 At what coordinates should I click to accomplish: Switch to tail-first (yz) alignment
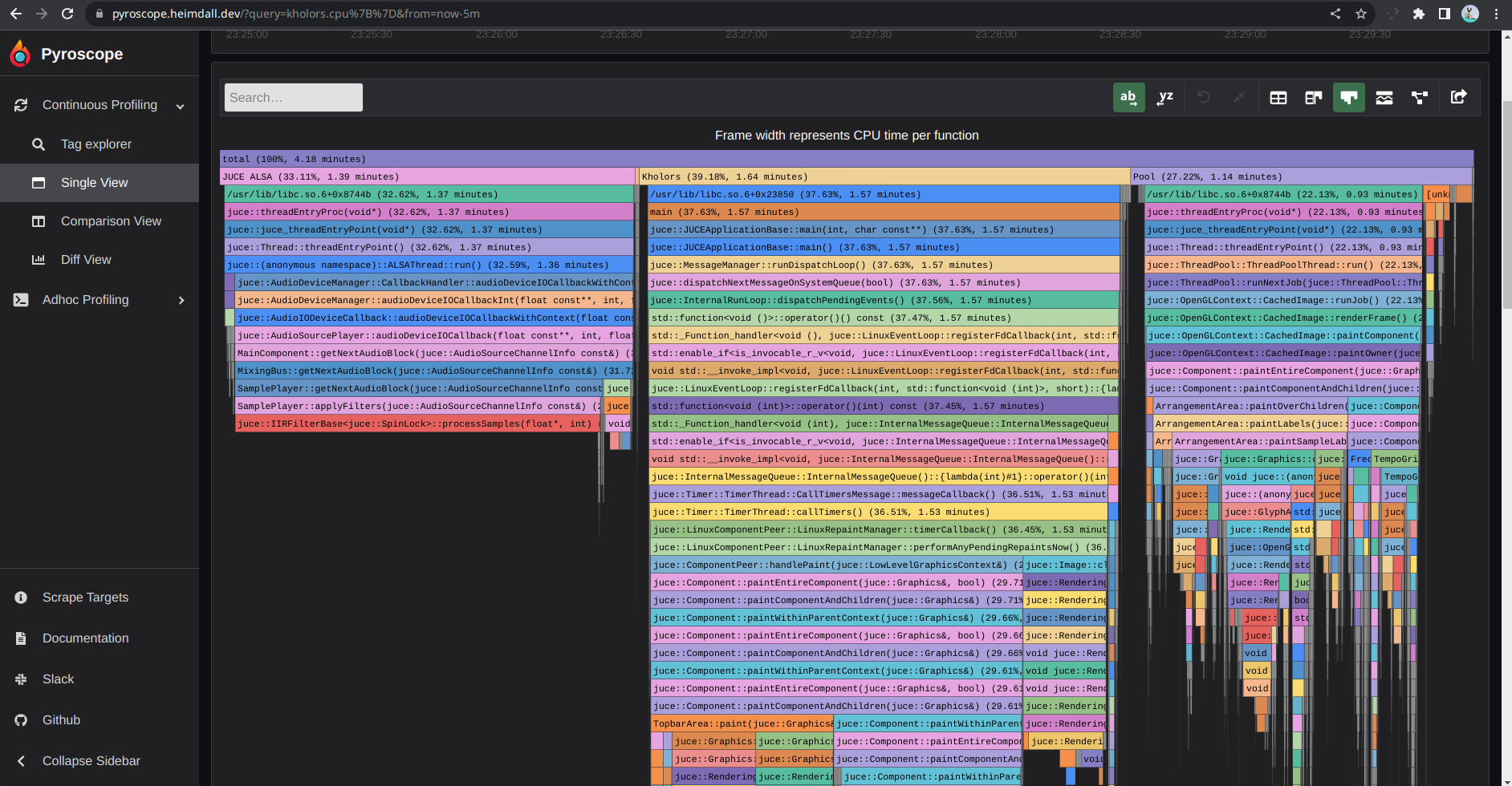[1164, 98]
